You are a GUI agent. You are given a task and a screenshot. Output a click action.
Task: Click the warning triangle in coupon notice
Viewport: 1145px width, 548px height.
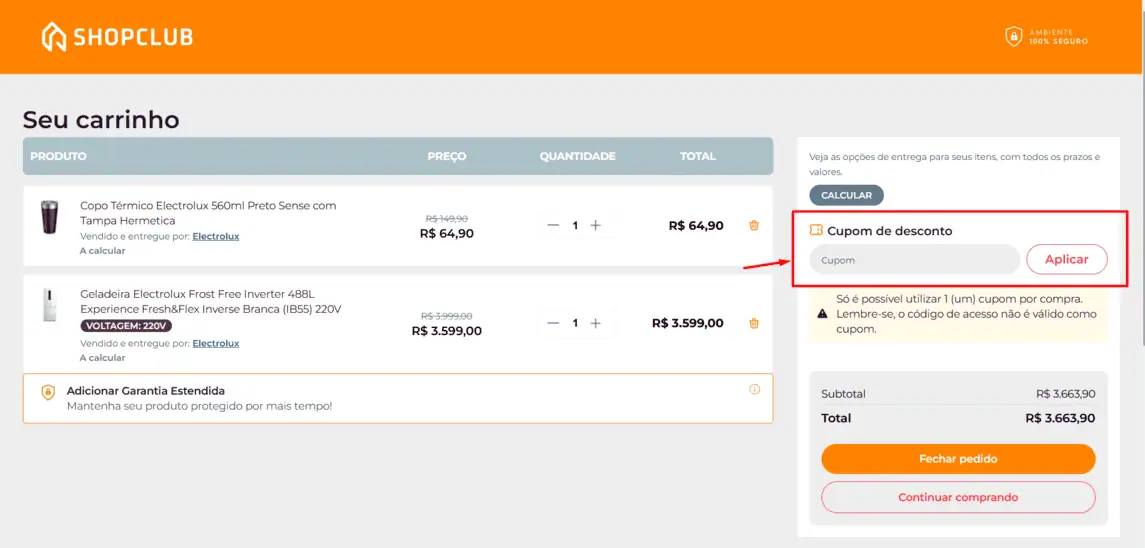pos(822,313)
